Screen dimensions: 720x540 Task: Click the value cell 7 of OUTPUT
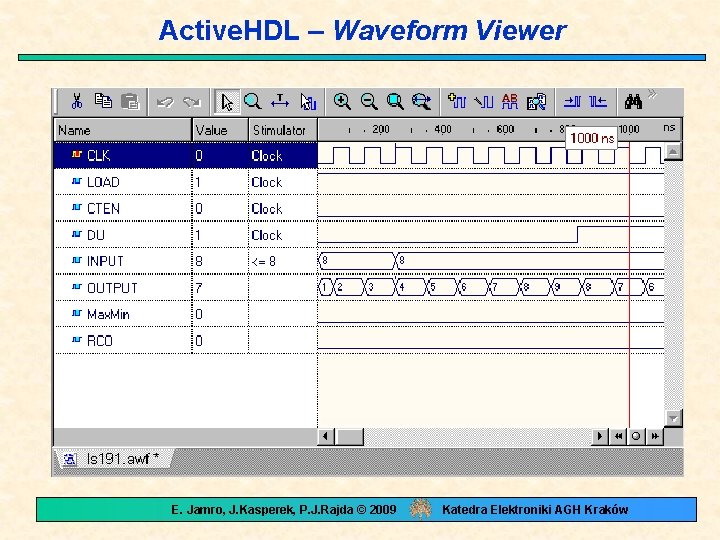click(x=220, y=288)
